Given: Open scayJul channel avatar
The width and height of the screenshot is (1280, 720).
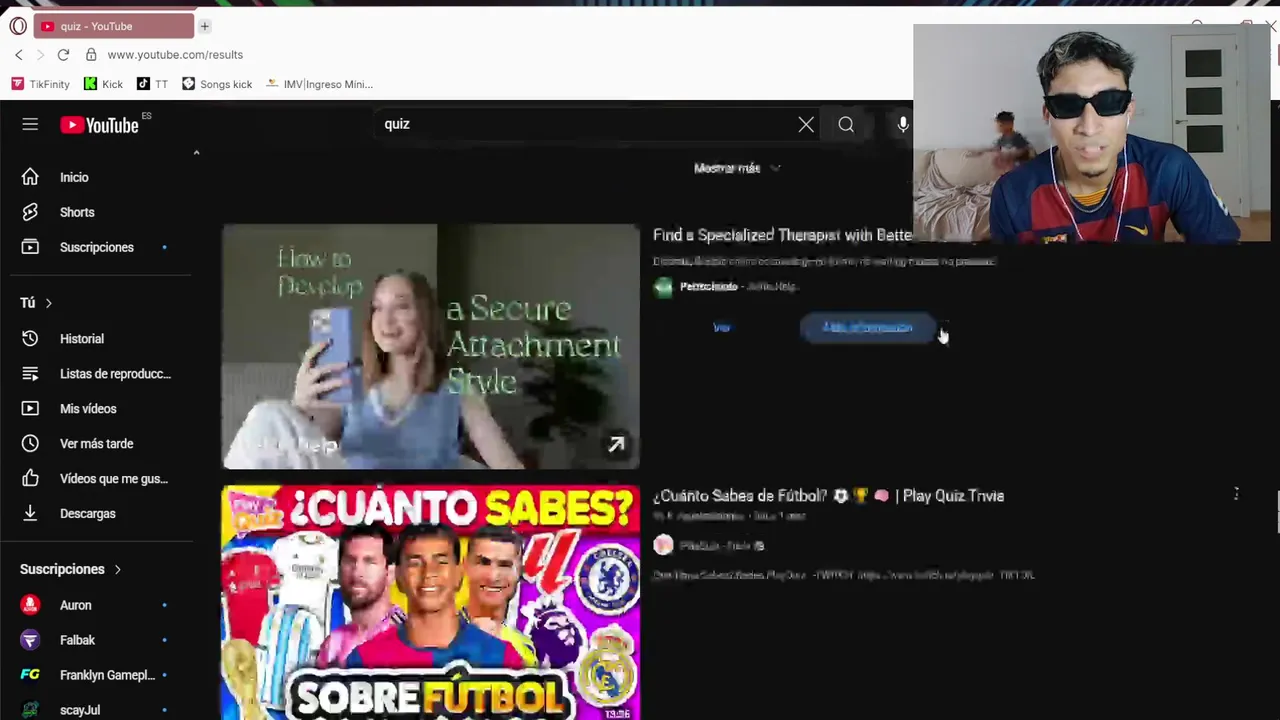Looking at the screenshot, I should click(30, 710).
